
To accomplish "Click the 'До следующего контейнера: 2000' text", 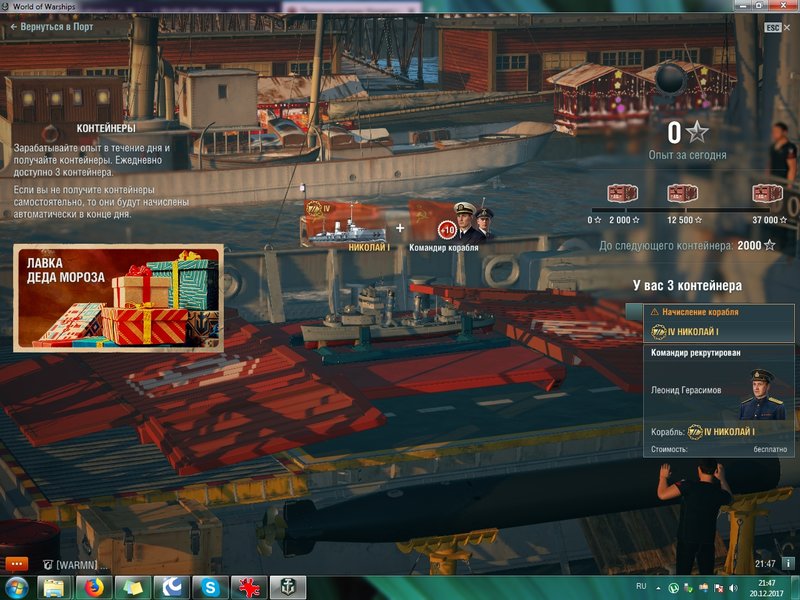I will [x=687, y=246].
